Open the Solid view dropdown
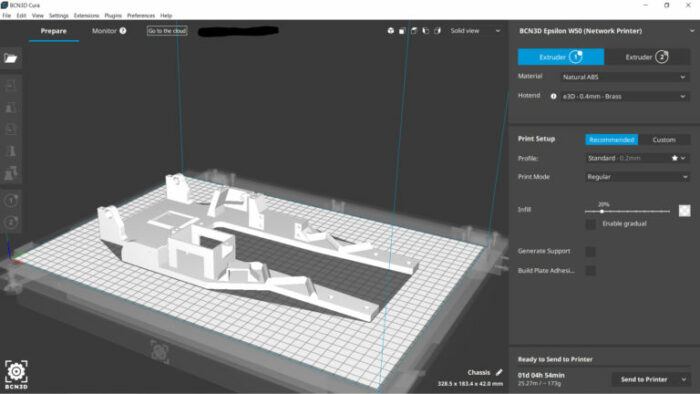700x394 pixels. [x=475, y=31]
